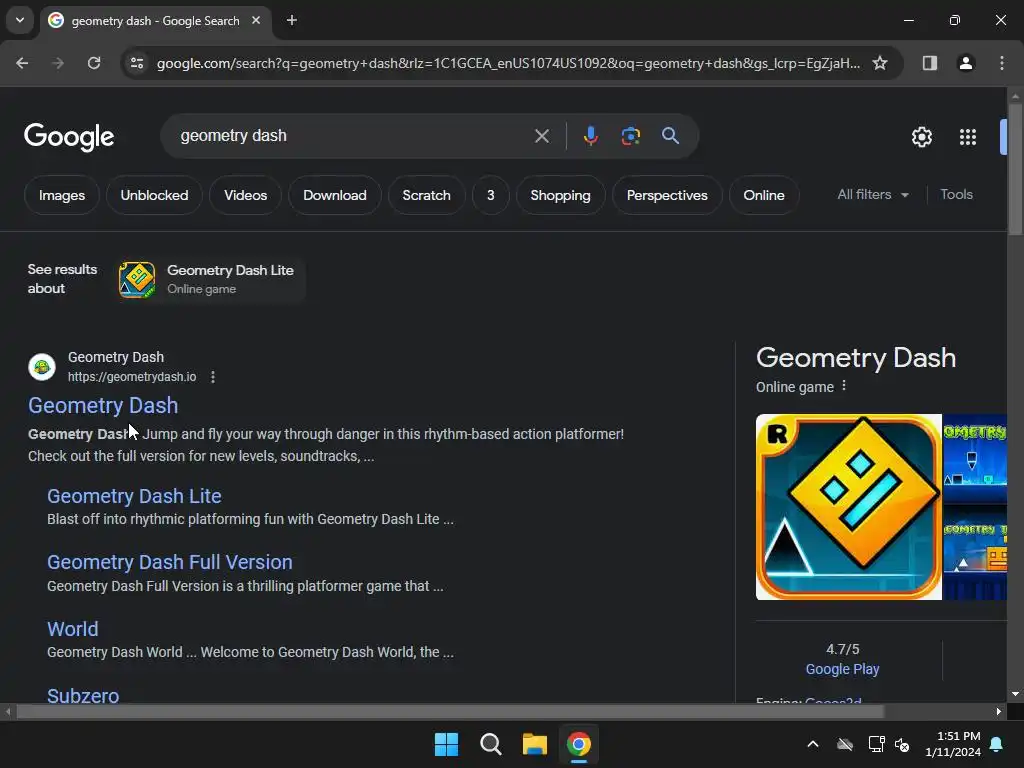Open the Subzero sitelink
1024x768 pixels.
tap(83, 694)
